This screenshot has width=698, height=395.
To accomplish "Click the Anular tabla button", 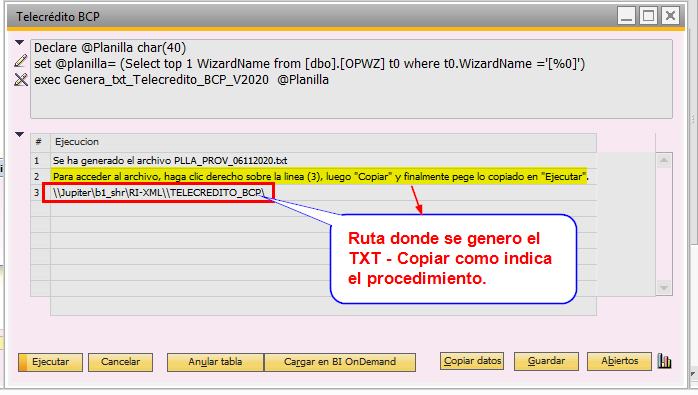I will (x=215, y=362).
